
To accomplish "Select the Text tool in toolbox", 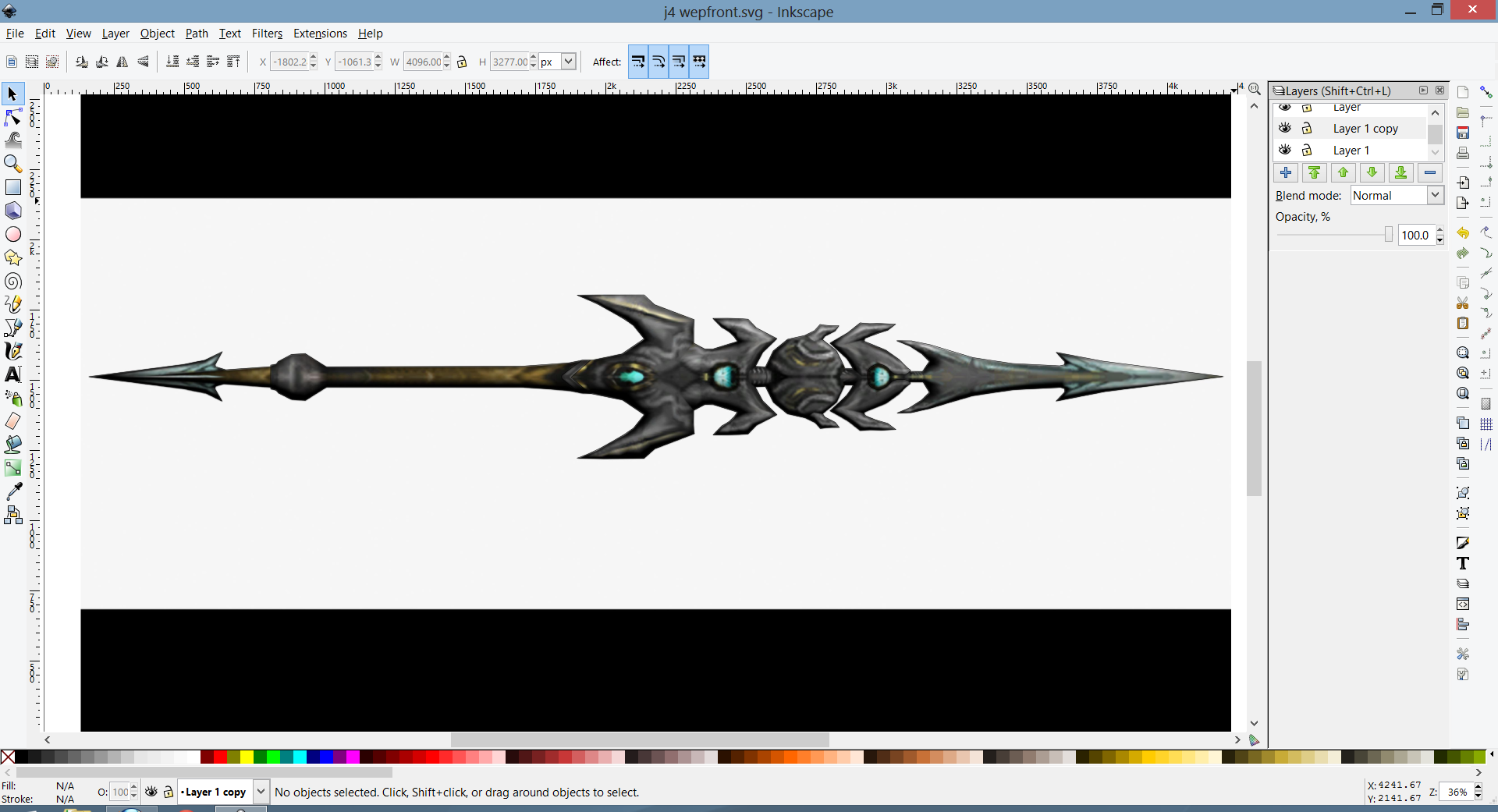I will 12,374.
